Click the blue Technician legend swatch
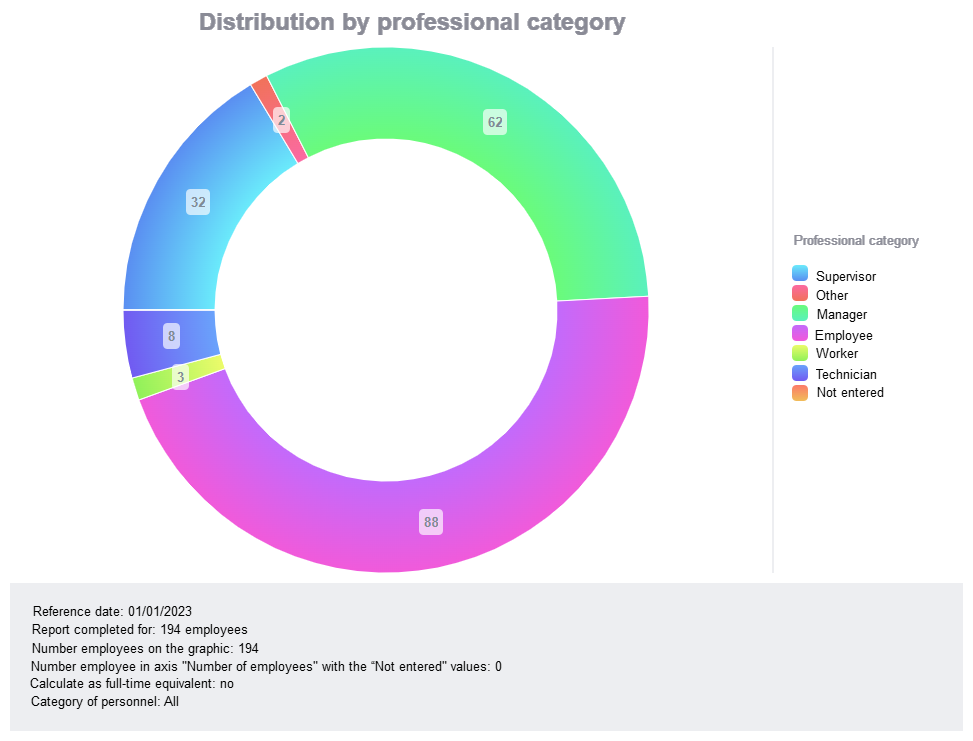Viewport: 973px width, 741px height. 800,373
